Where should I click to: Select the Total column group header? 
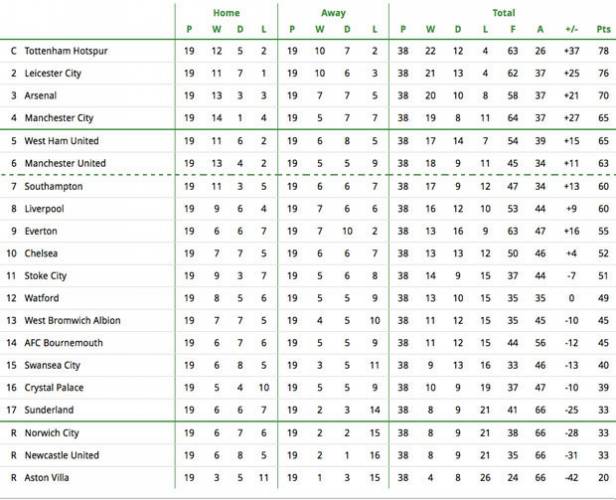[x=504, y=13]
